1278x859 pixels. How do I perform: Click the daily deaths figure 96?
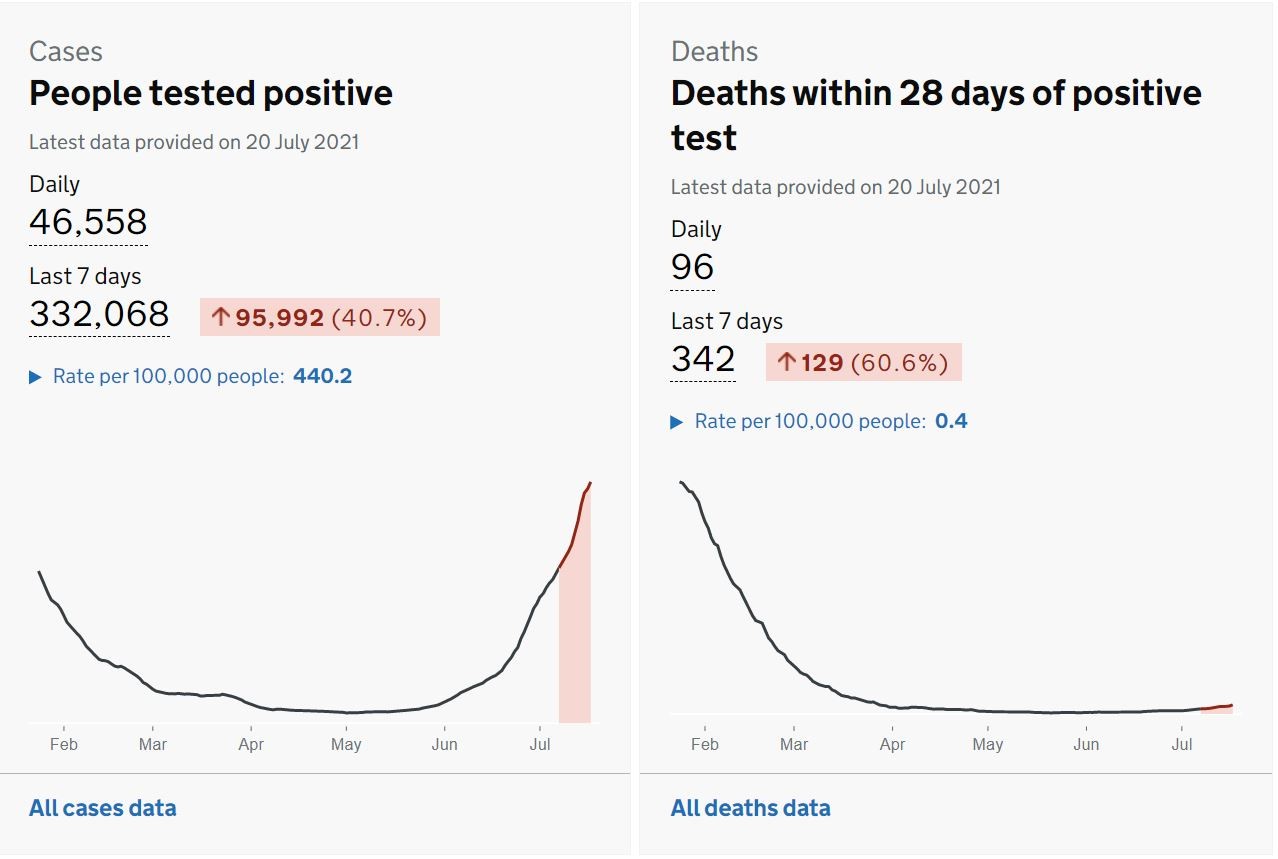(x=692, y=267)
